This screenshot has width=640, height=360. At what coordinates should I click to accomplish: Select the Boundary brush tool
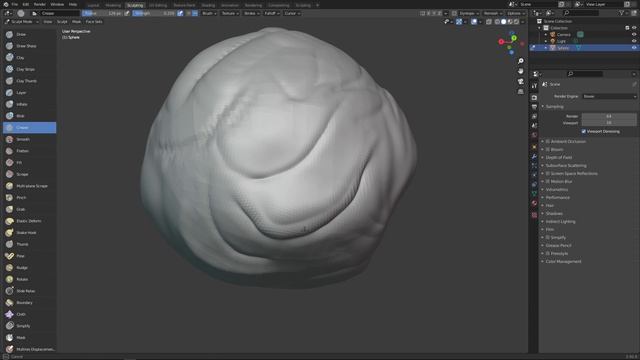coord(29,303)
